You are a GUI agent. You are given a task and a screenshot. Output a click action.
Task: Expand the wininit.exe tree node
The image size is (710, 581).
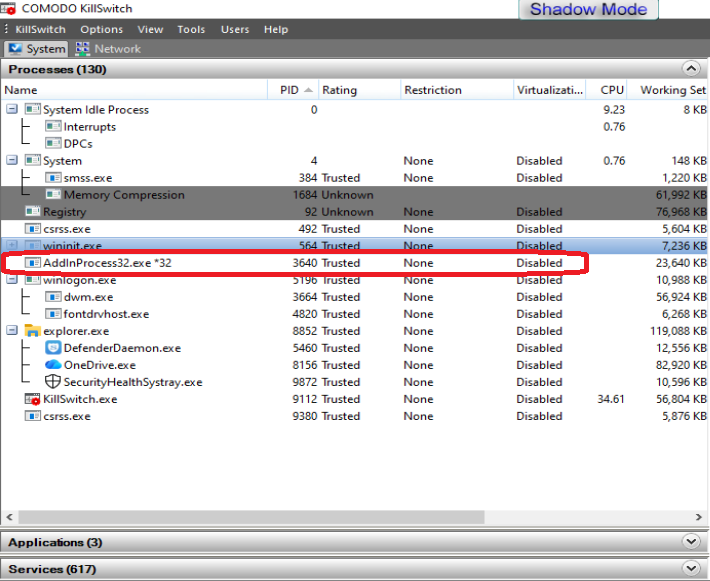[12, 245]
